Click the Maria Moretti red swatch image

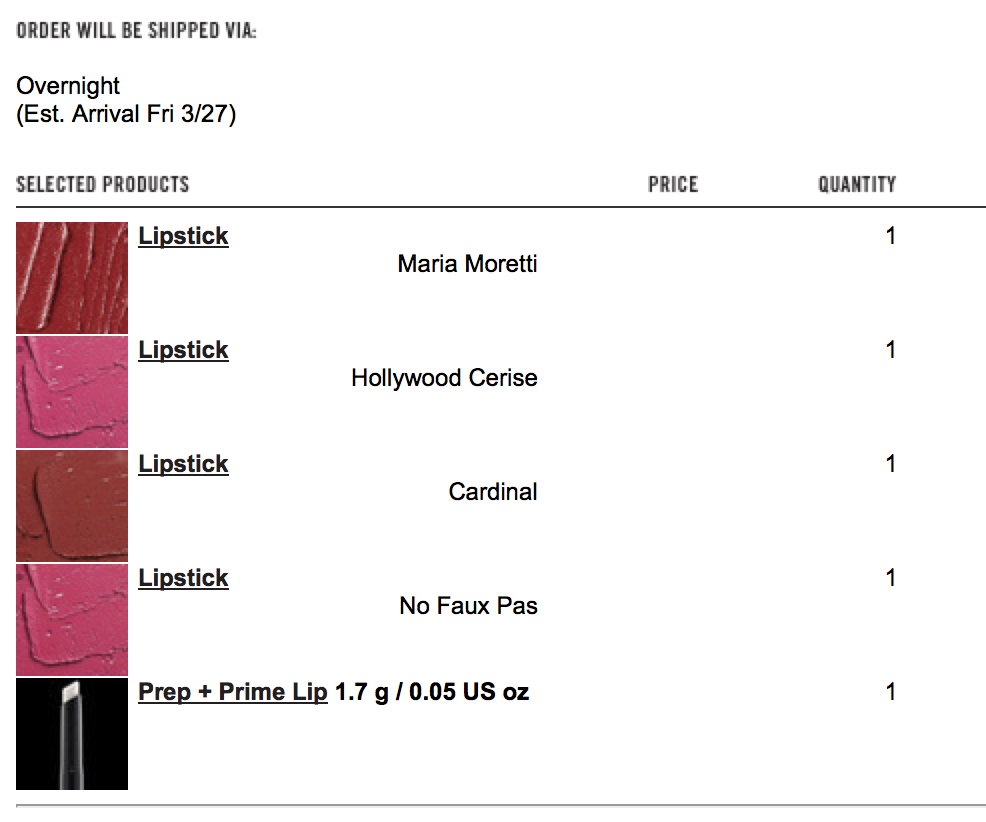(x=72, y=277)
